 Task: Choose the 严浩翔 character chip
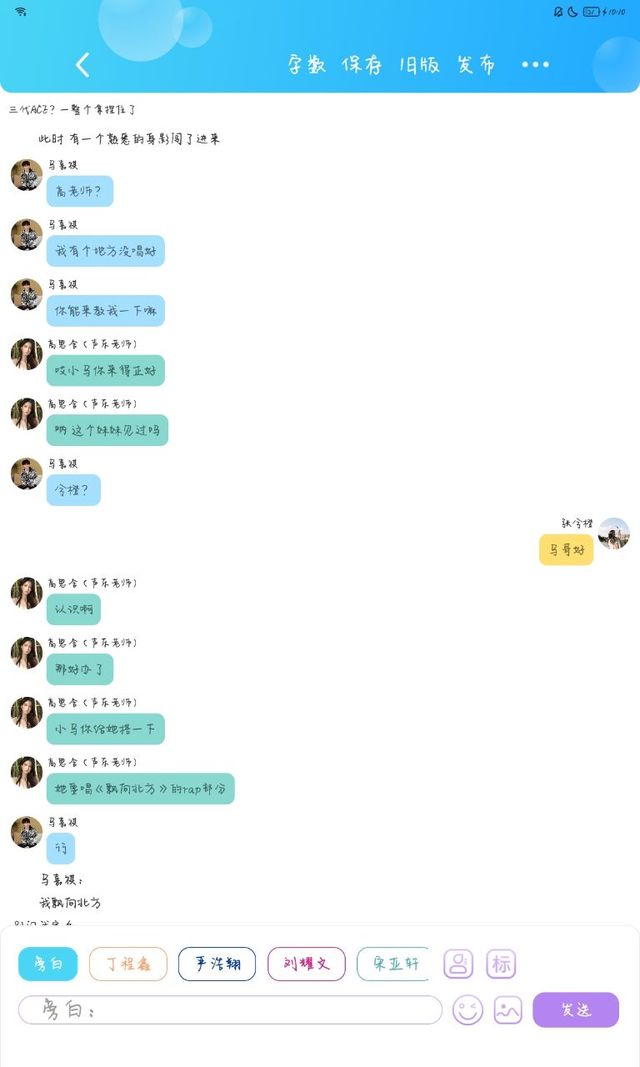point(217,964)
